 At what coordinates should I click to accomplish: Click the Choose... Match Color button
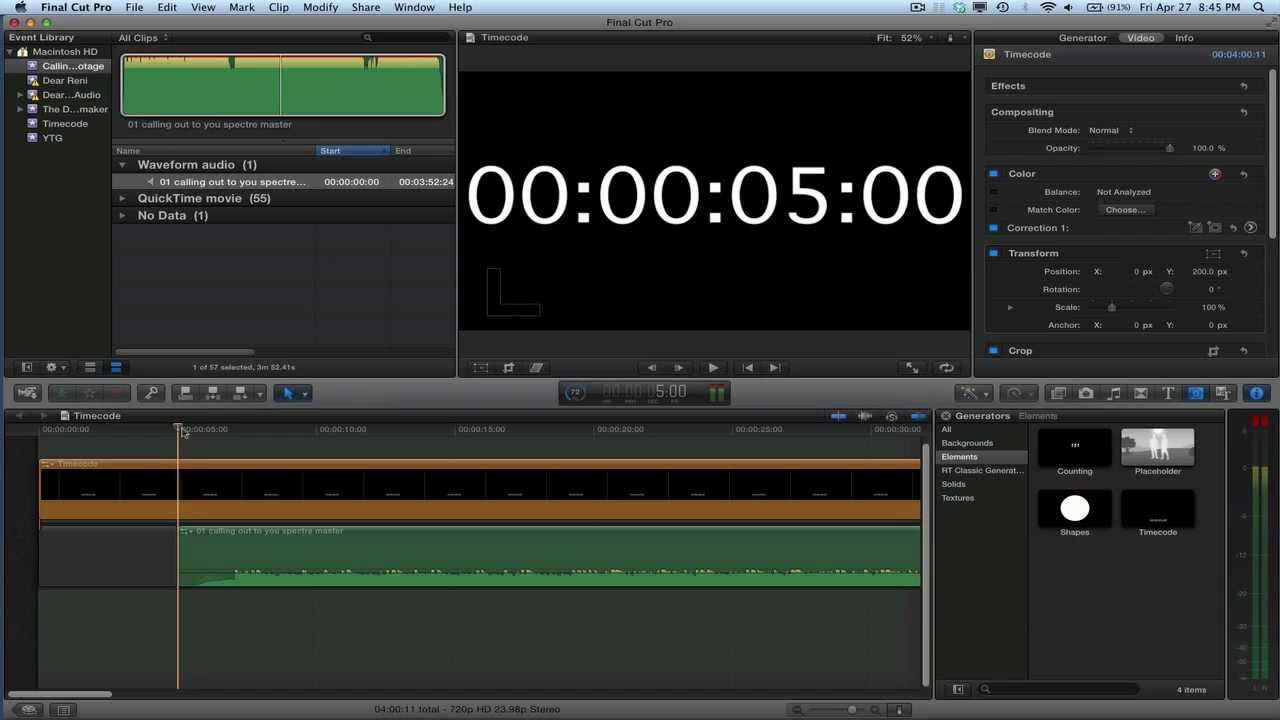(x=1125, y=210)
